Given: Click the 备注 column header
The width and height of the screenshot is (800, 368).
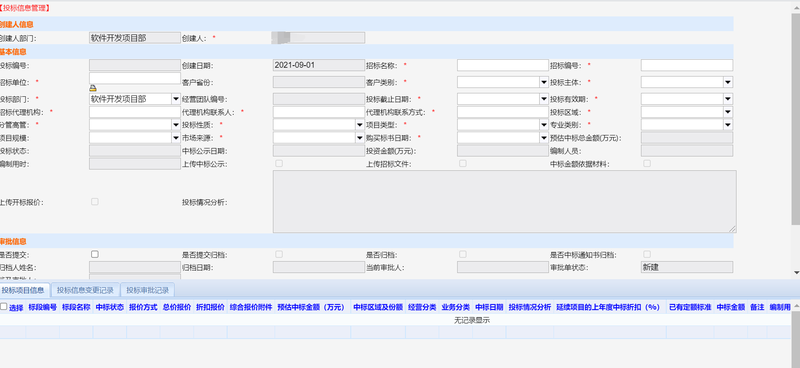Looking at the screenshot, I should point(757,307).
